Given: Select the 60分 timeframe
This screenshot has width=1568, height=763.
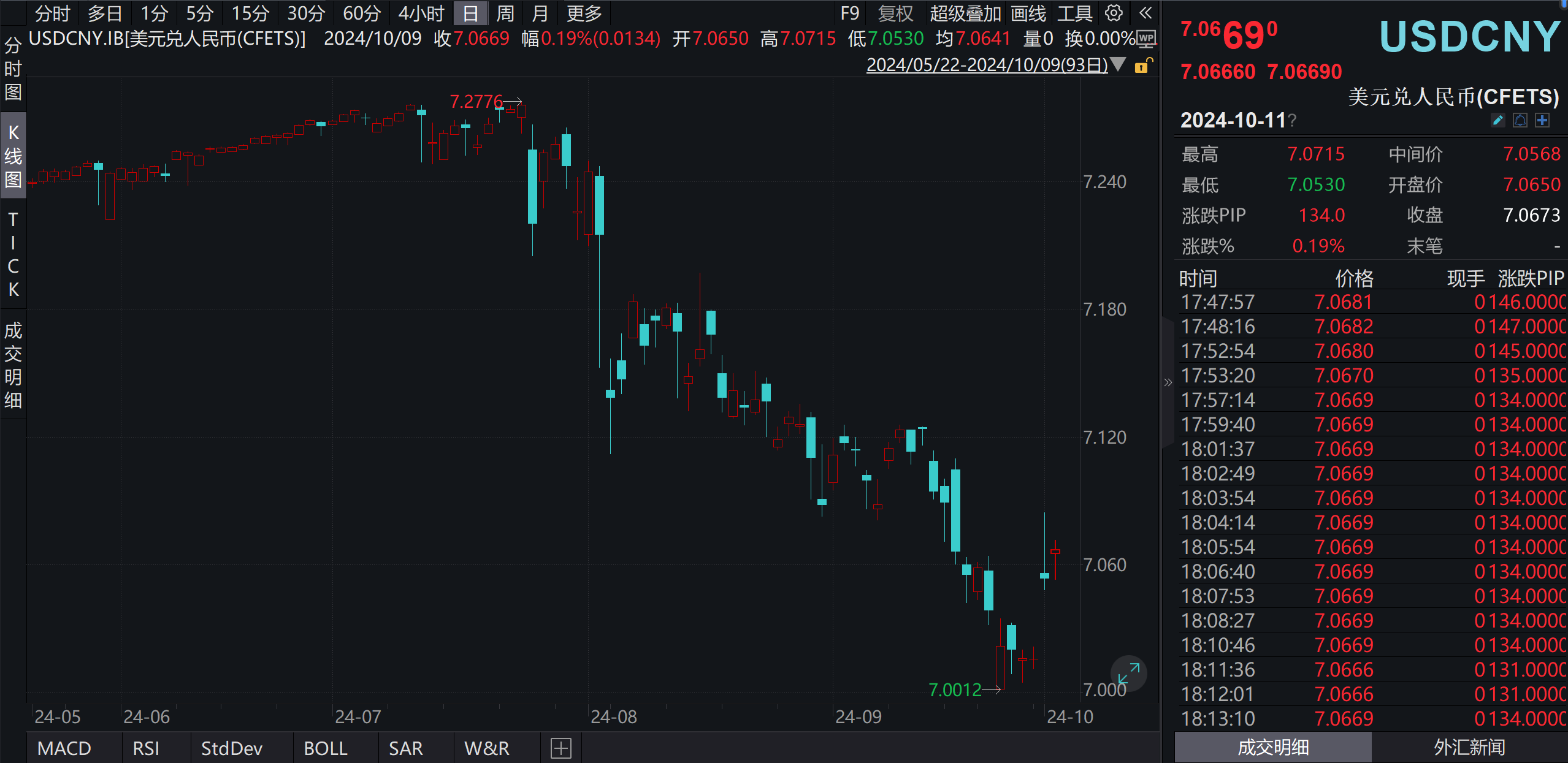Looking at the screenshot, I should coord(362,13).
